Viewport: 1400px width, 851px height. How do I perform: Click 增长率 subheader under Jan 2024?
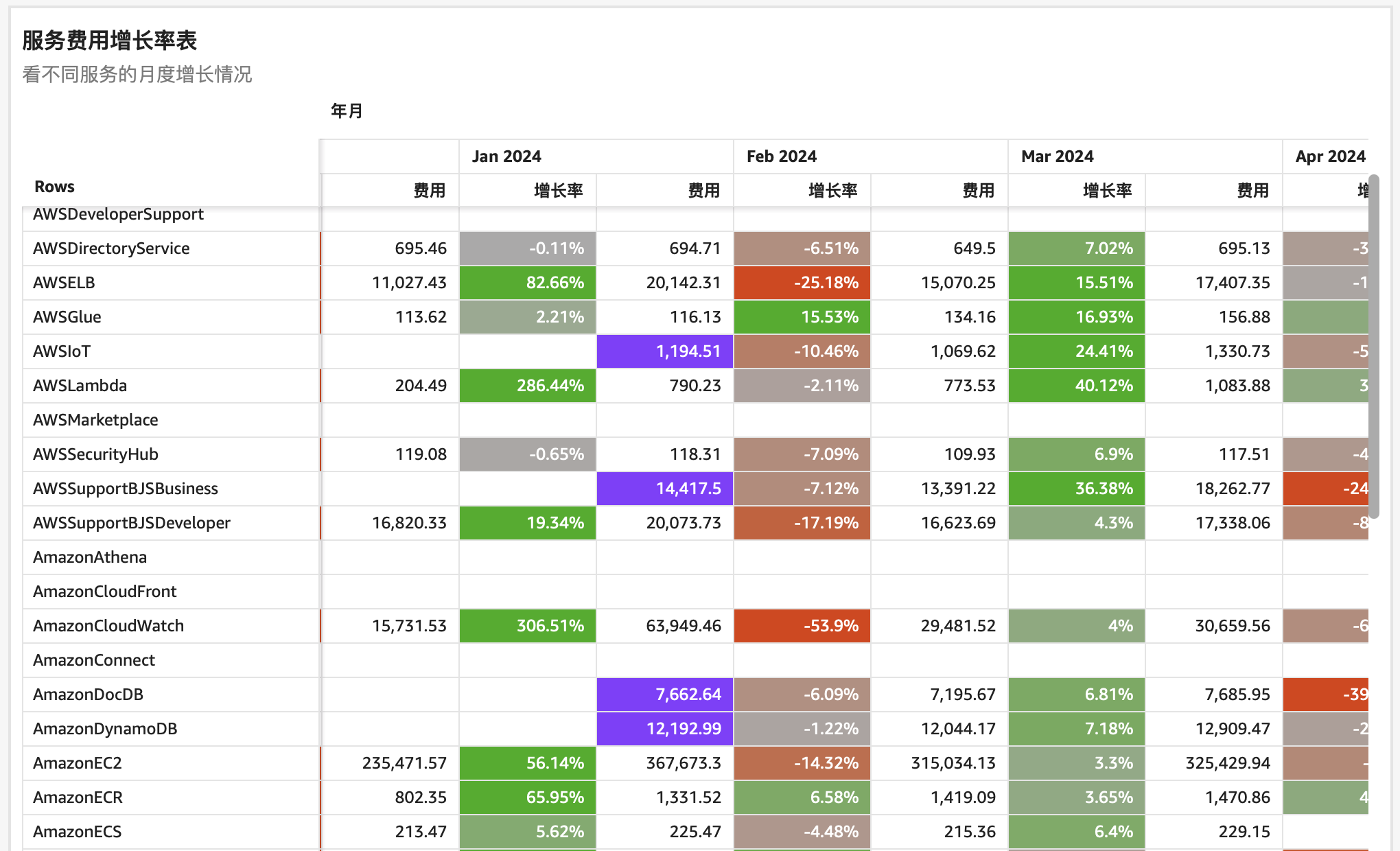(x=558, y=190)
